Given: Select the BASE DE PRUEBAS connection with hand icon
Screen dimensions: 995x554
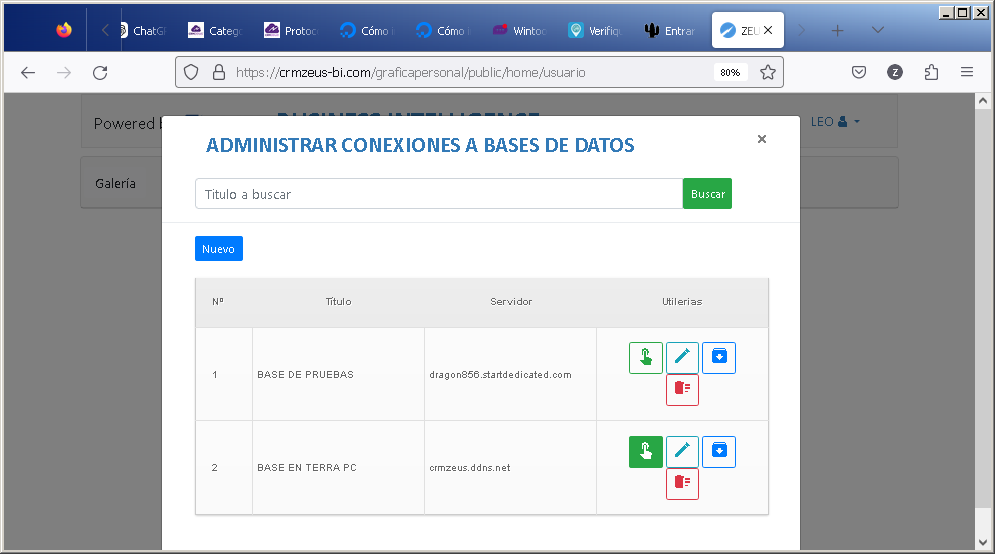Looking at the screenshot, I should (645, 358).
